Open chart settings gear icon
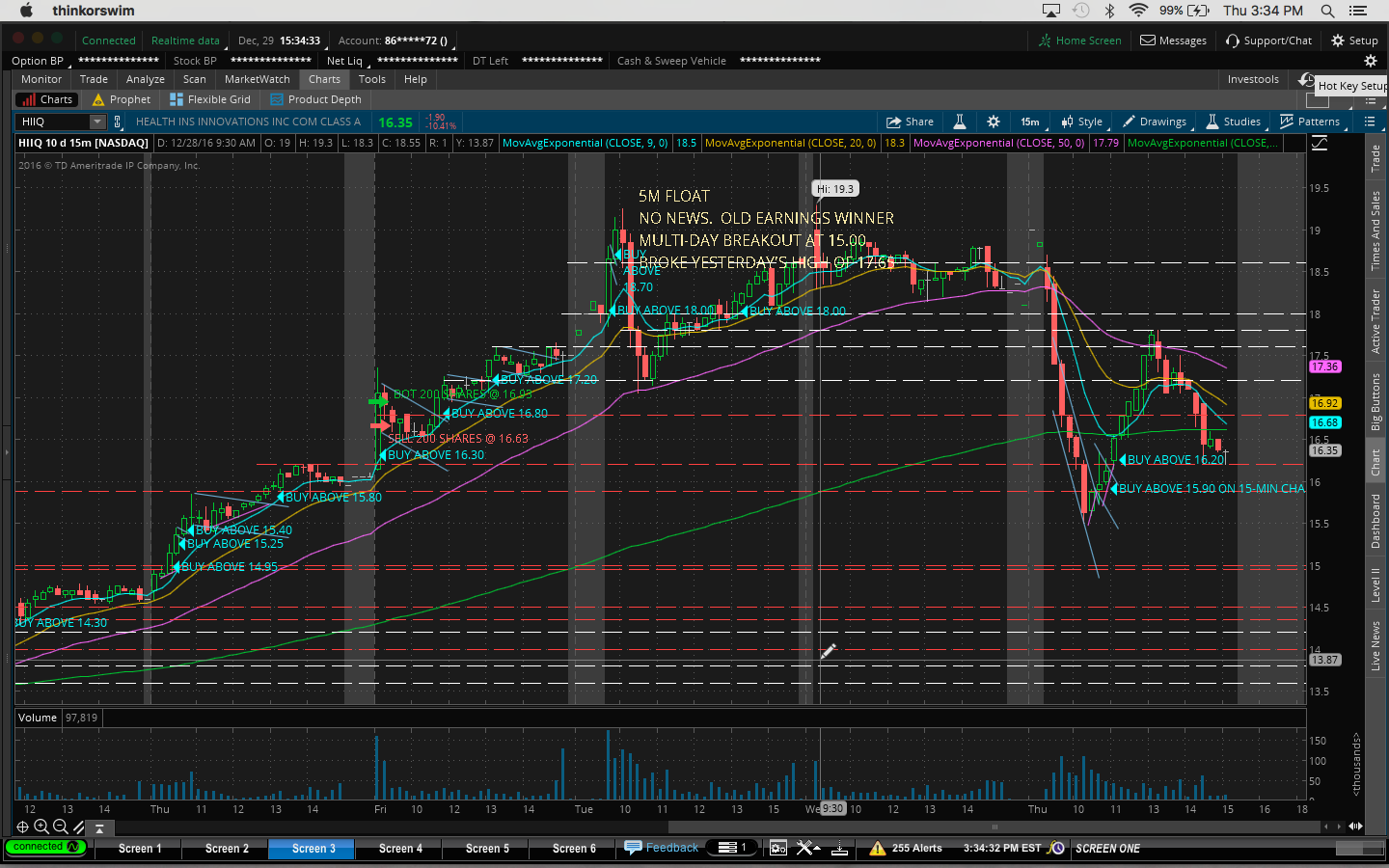Screen dimensions: 1389x868 (x=994, y=122)
